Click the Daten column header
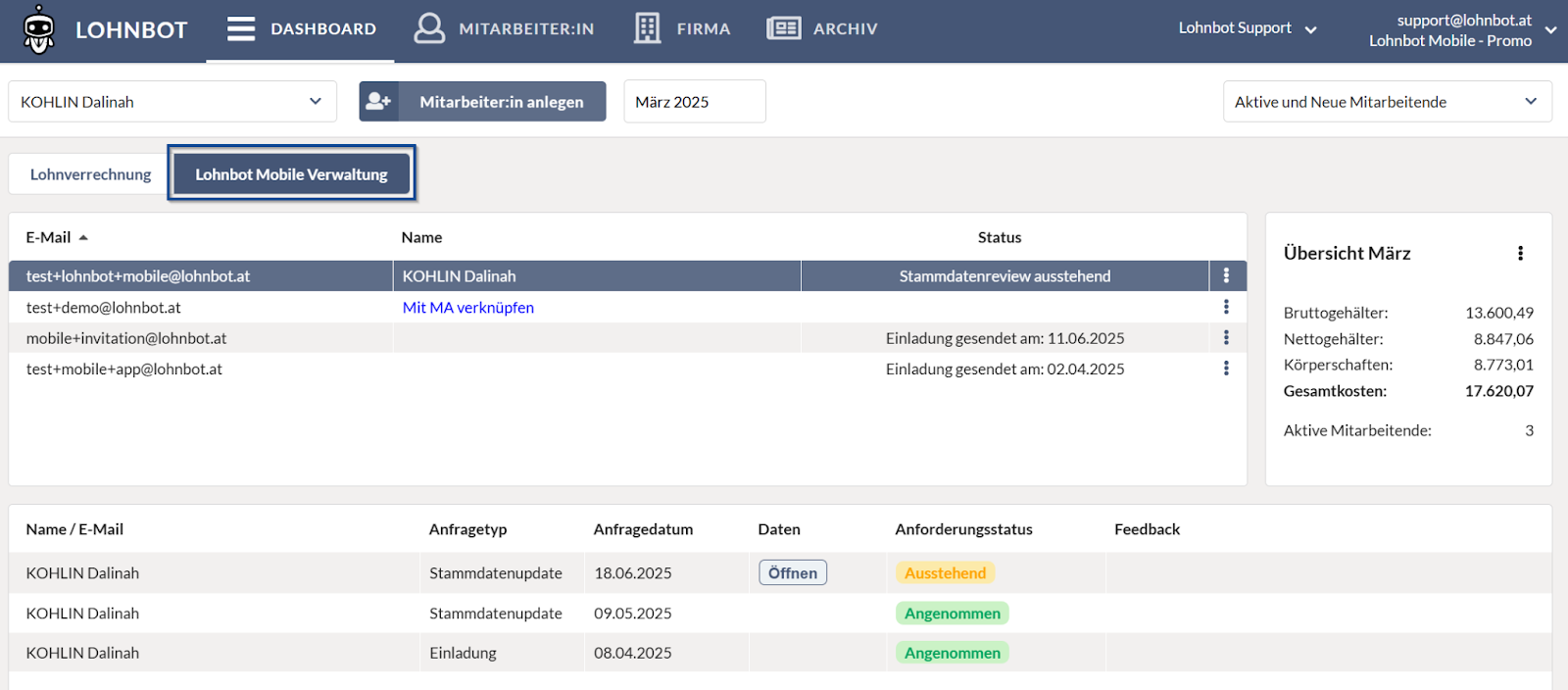Screen dimensions: 1568x690 (x=779, y=529)
